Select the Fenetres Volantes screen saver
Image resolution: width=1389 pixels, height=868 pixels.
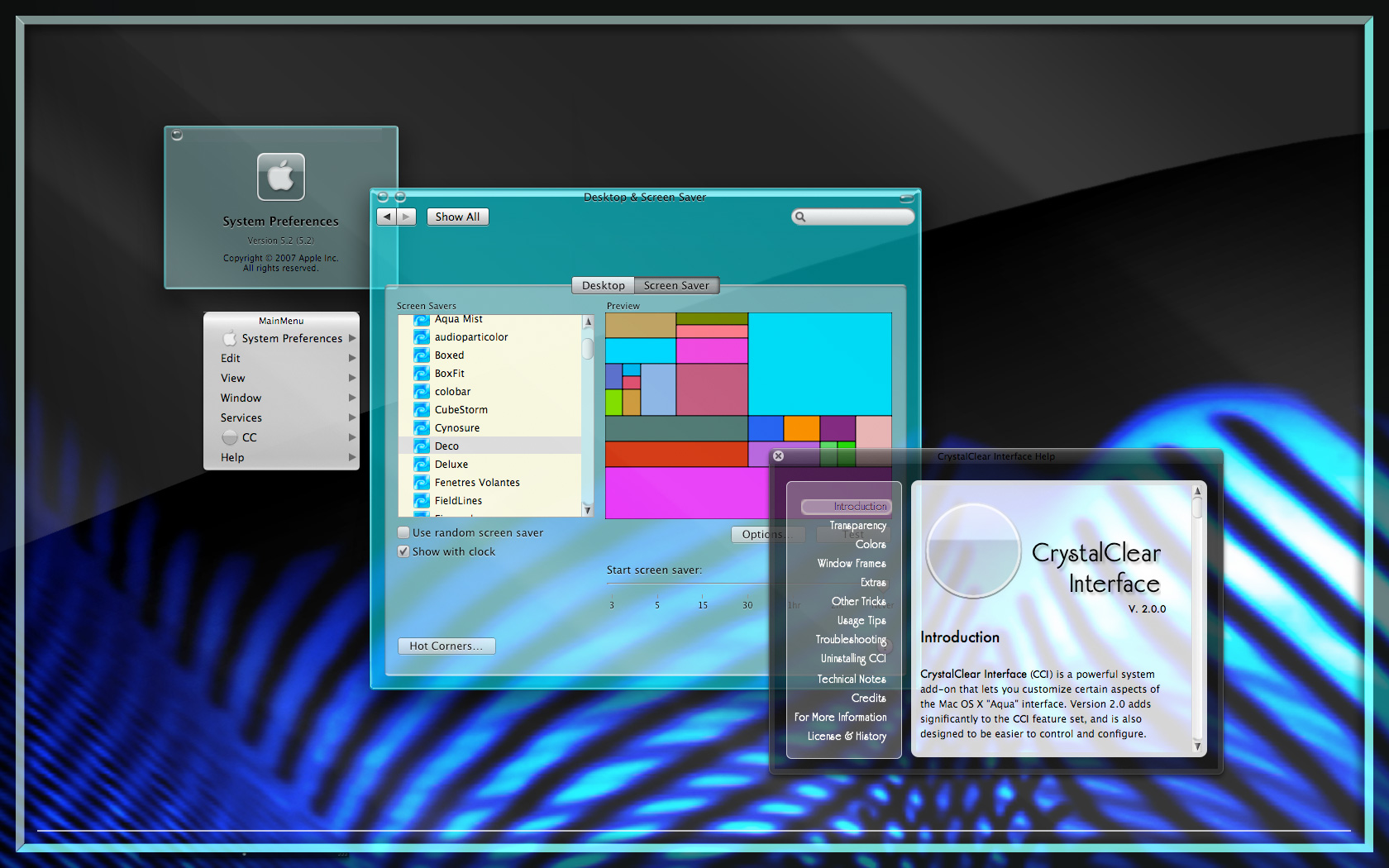pos(490,483)
